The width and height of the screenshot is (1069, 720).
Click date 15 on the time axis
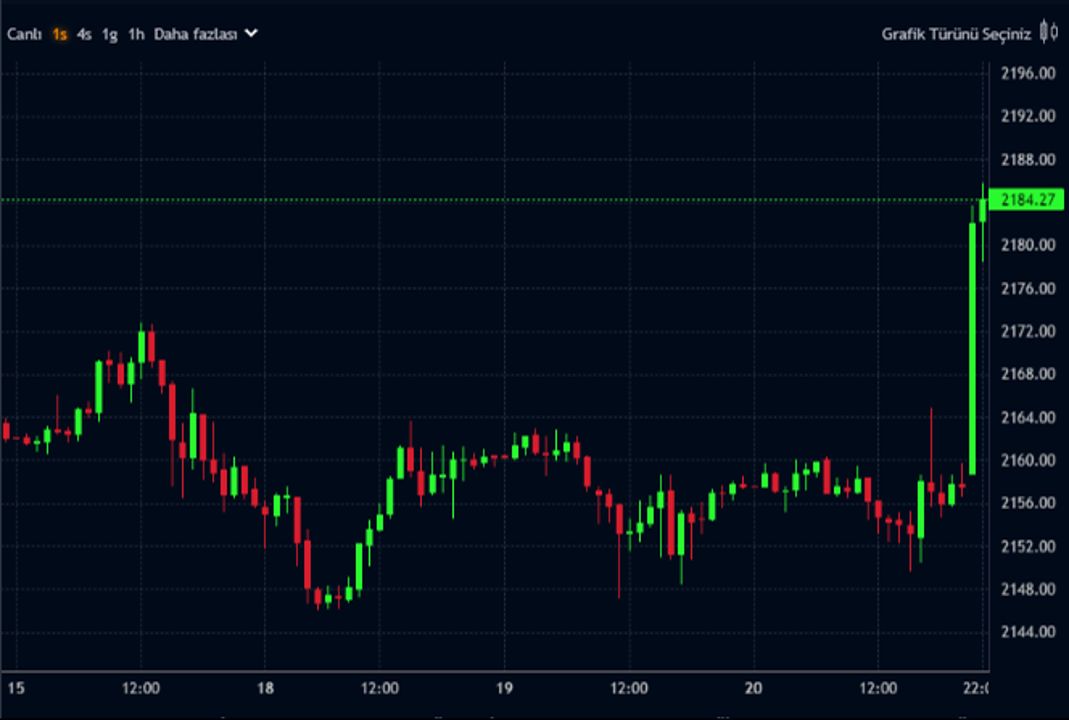coord(15,688)
